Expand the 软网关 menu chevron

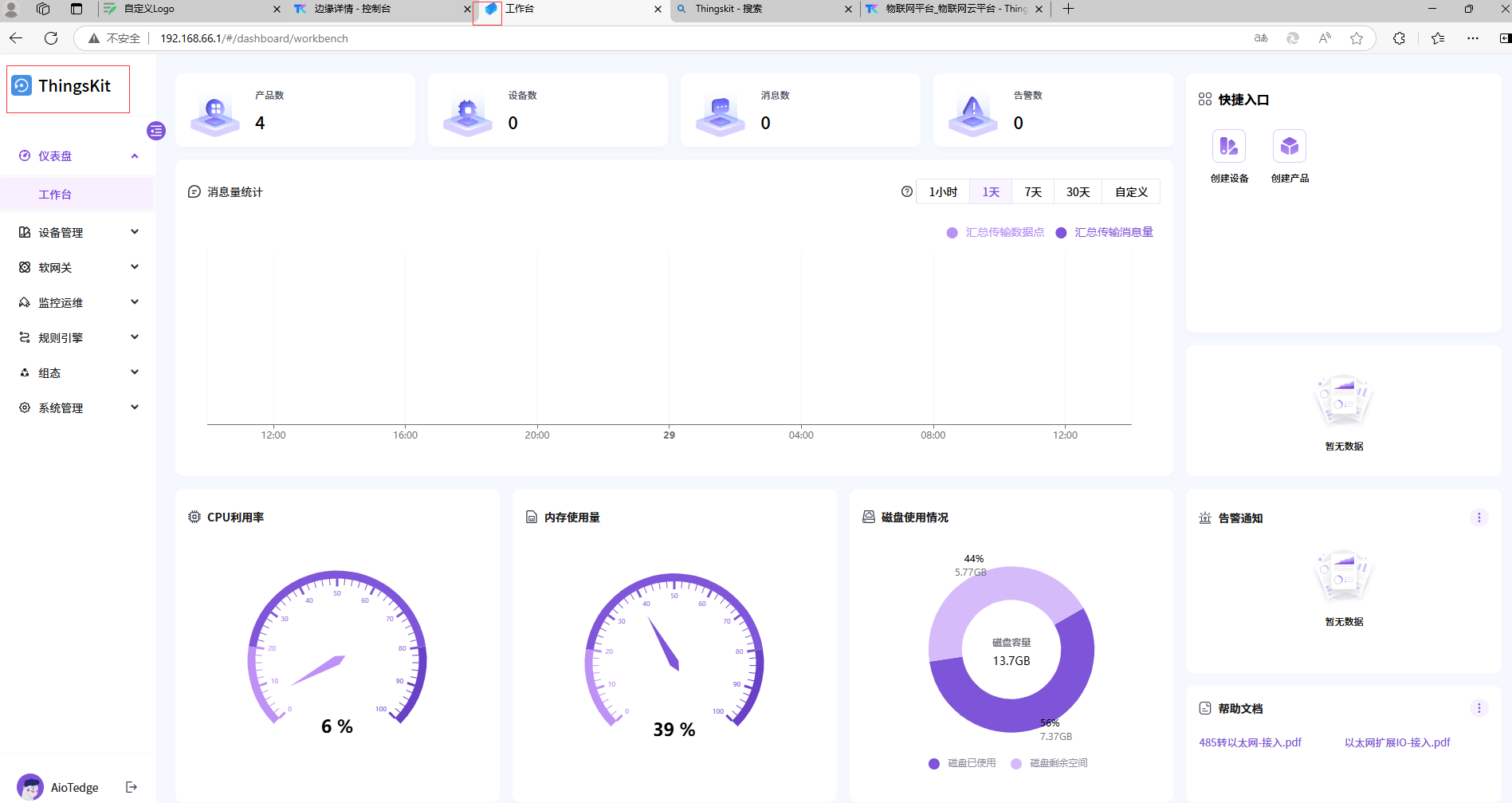coord(135,267)
